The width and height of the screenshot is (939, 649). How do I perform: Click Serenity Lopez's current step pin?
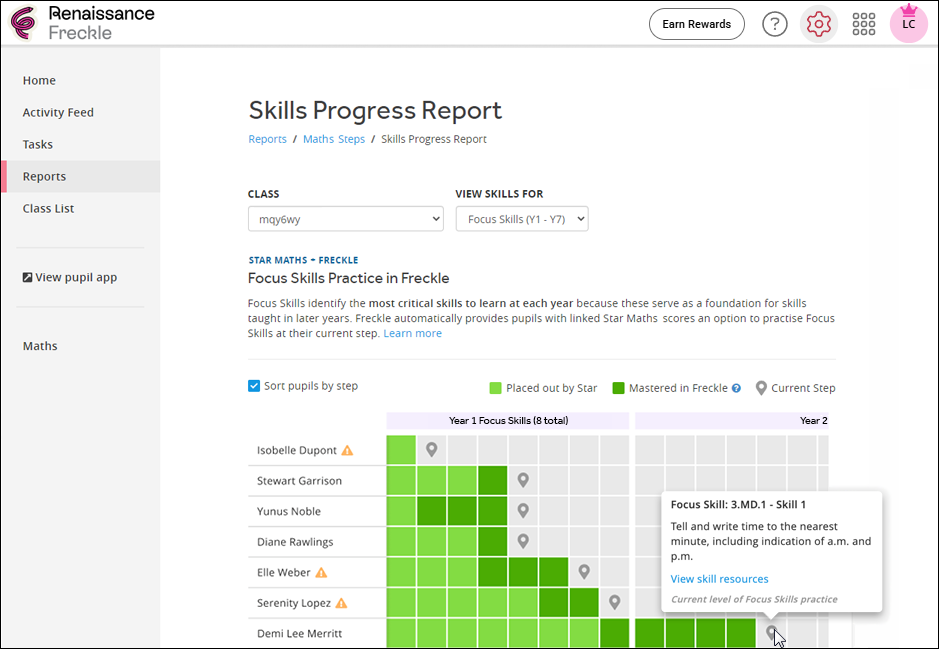tap(615, 602)
